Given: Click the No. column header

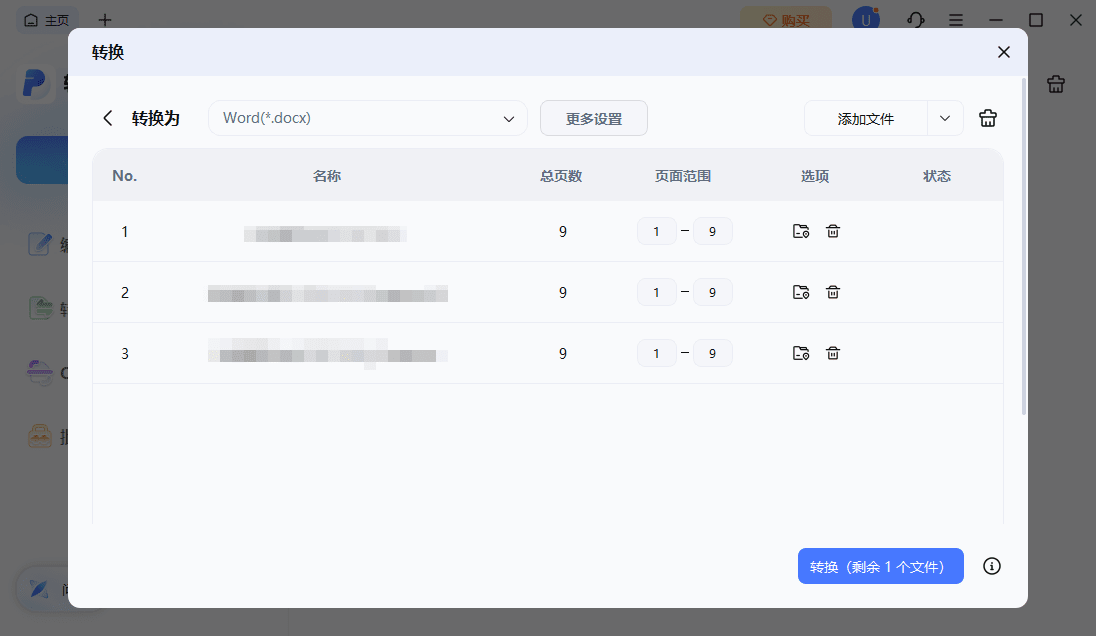Looking at the screenshot, I should 124,176.
